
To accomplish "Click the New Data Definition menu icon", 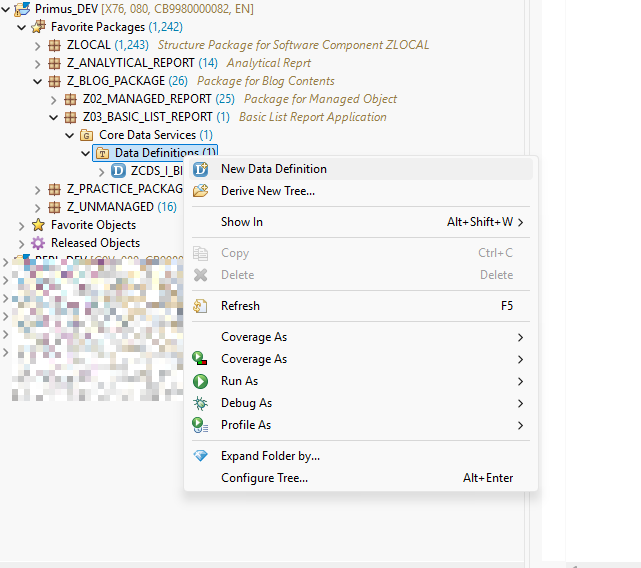I will tap(201, 169).
